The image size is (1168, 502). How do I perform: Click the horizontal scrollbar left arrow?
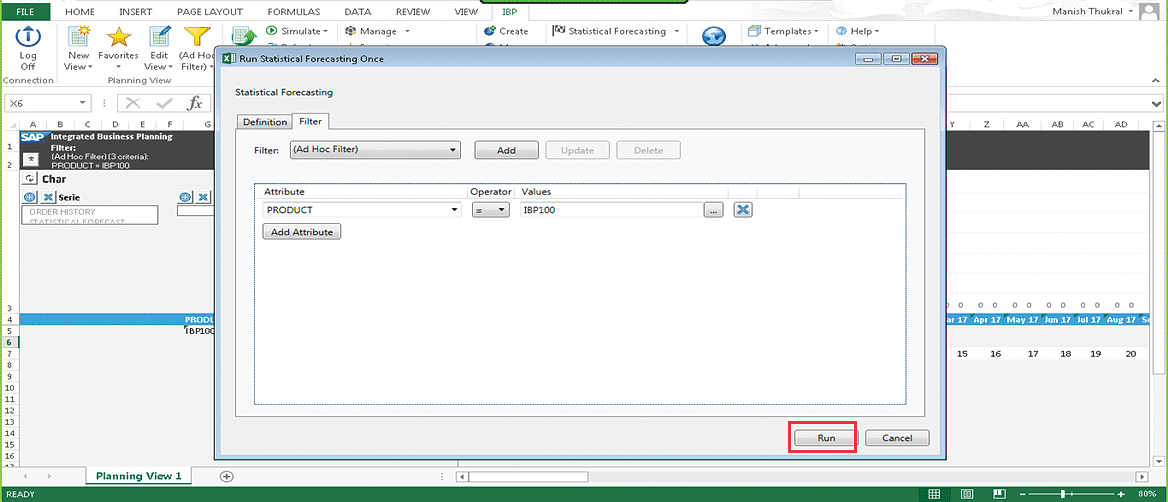[x=462, y=476]
